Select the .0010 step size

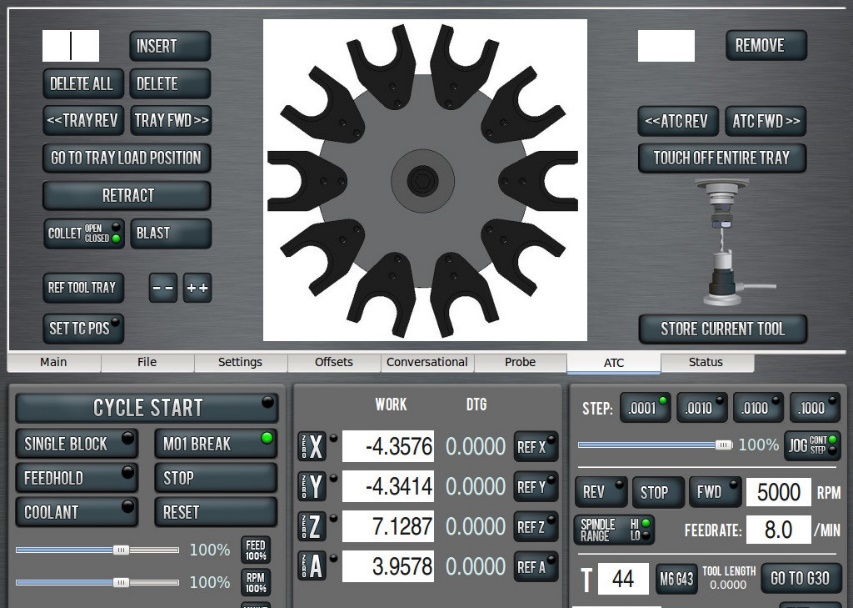pyautogui.click(x=701, y=408)
